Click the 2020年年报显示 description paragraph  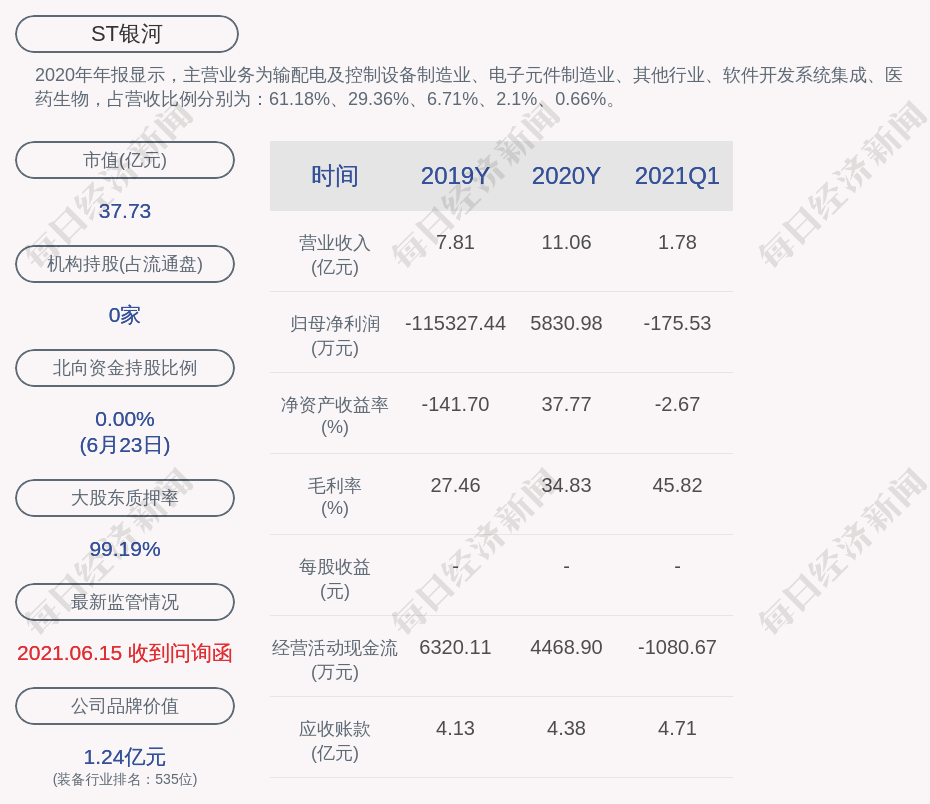click(x=469, y=87)
